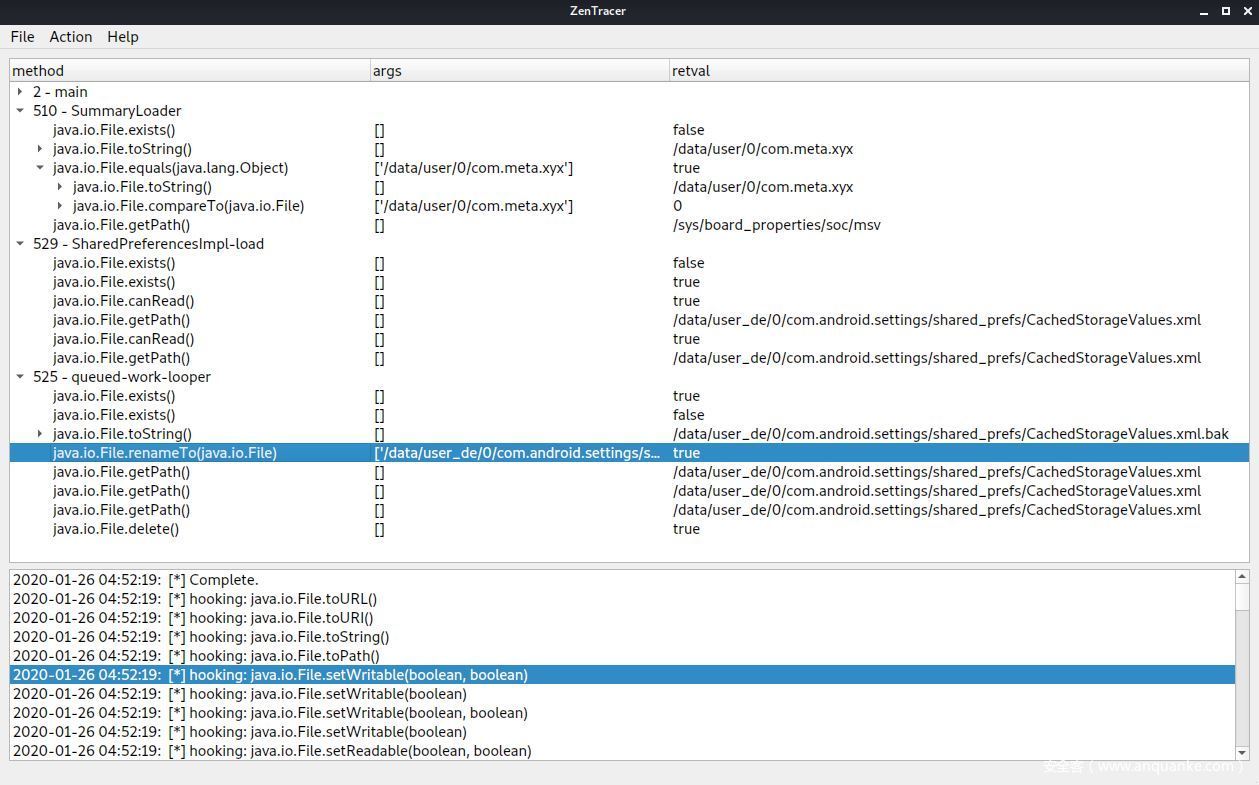
Task: Collapse the "510 - SummaryLoader" node
Action: pos(20,110)
